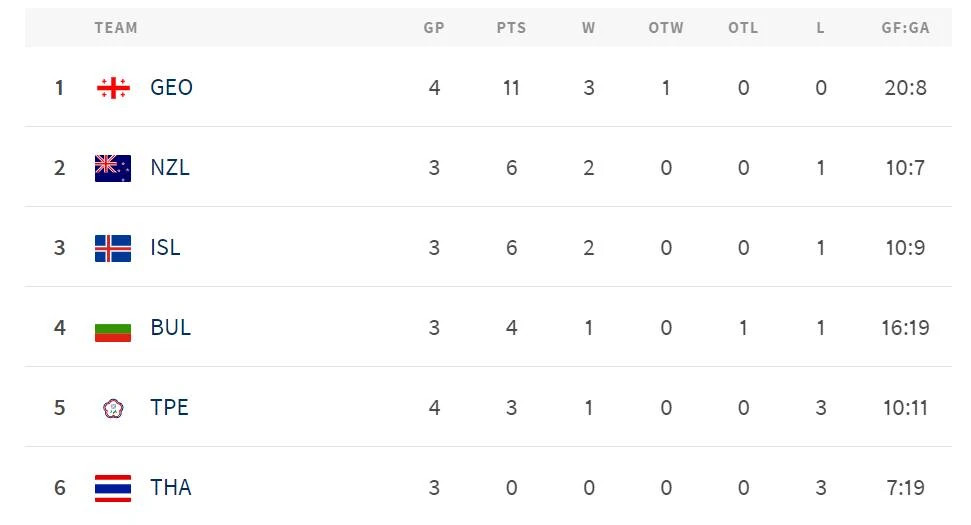Click the TEAM column header
The width and height of the screenshot is (971, 525).
[x=116, y=28]
